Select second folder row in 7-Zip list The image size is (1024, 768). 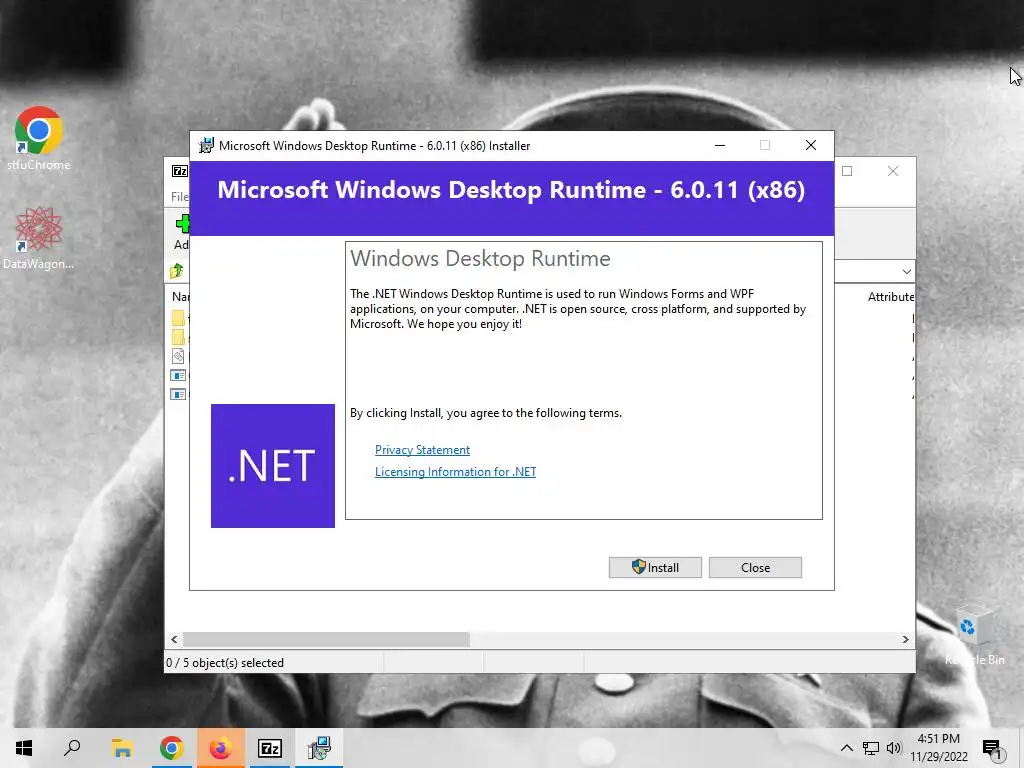178,337
